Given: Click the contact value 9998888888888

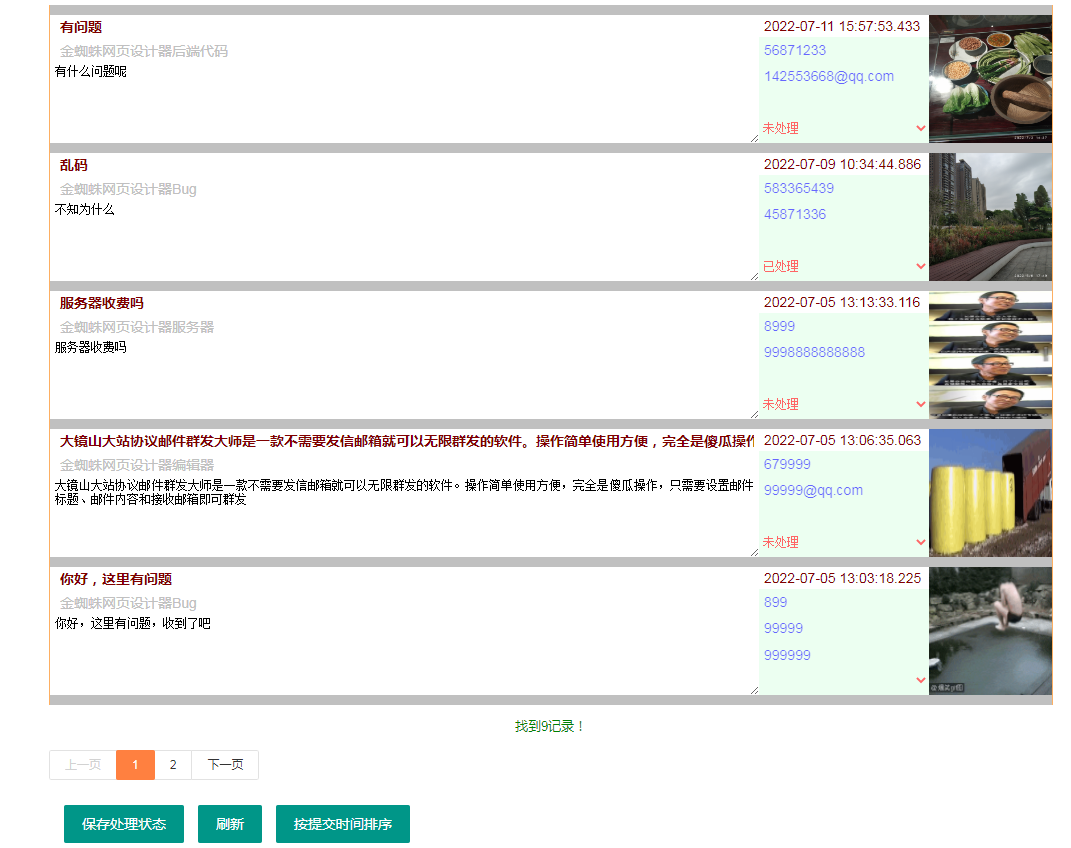Looking at the screenshot, I should [814, 352].
